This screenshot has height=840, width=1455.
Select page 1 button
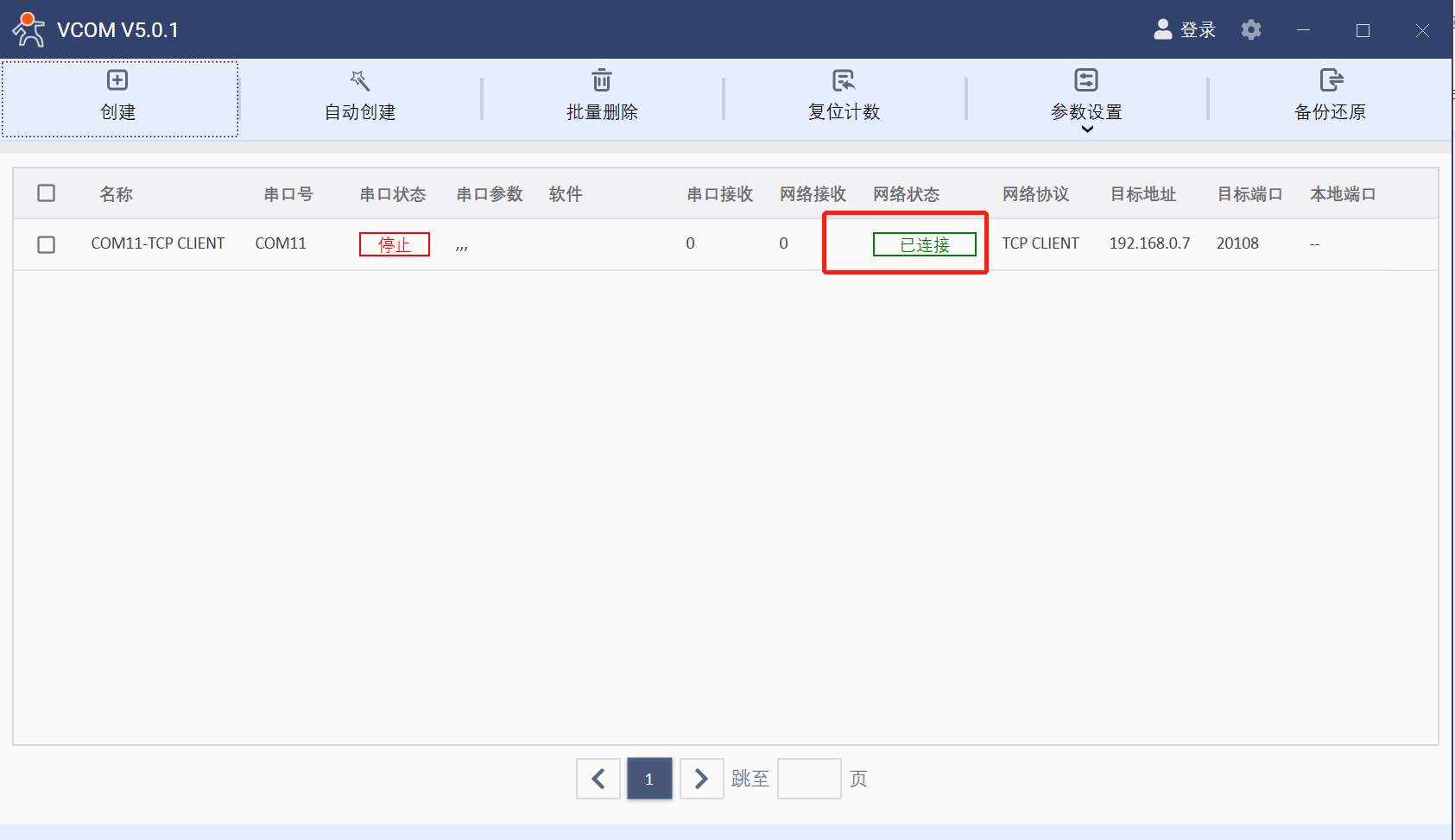point(649,779)
